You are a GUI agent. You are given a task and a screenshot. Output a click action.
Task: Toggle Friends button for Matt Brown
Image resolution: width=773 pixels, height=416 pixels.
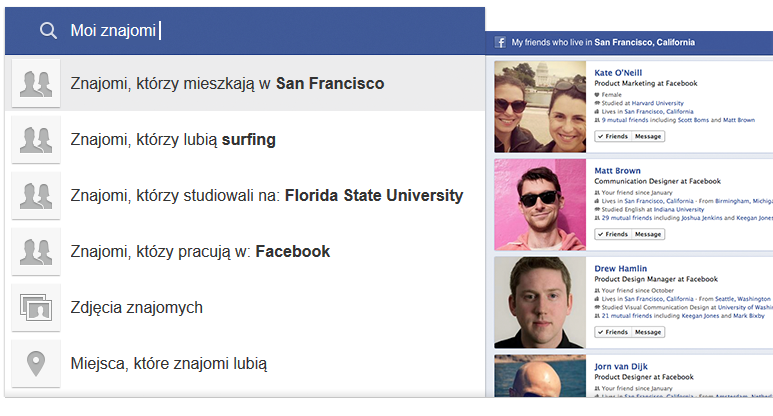(x=613, y=234)
